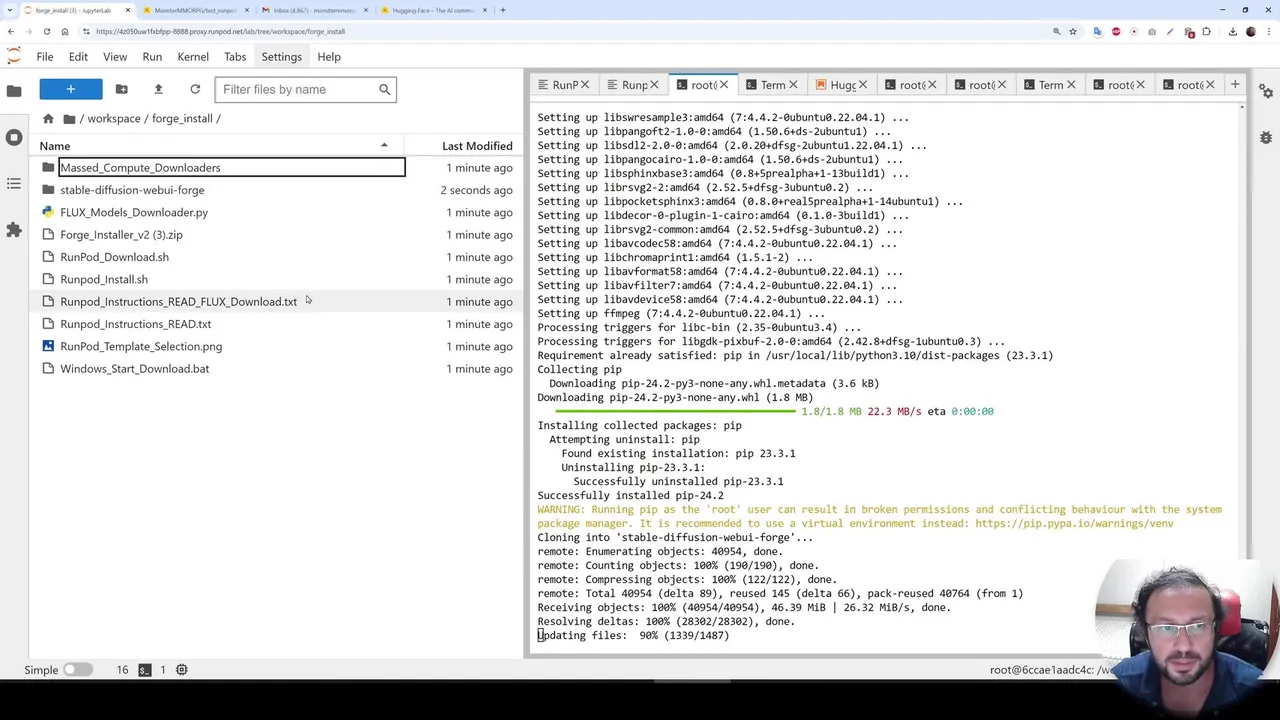The image size is (1280, 720).
Task: Open the File menu
Action: (45, 57)
